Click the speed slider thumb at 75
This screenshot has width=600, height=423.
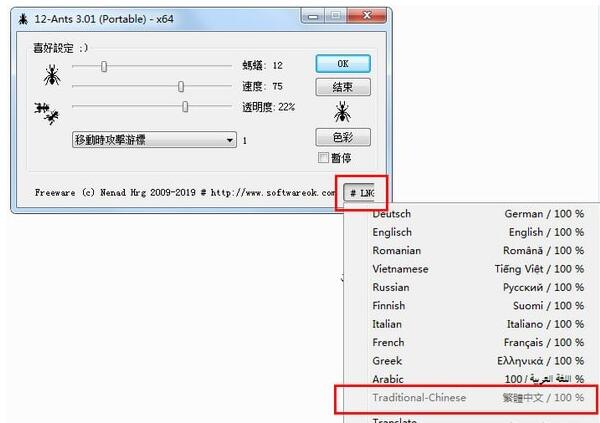(x=181, y=87)
